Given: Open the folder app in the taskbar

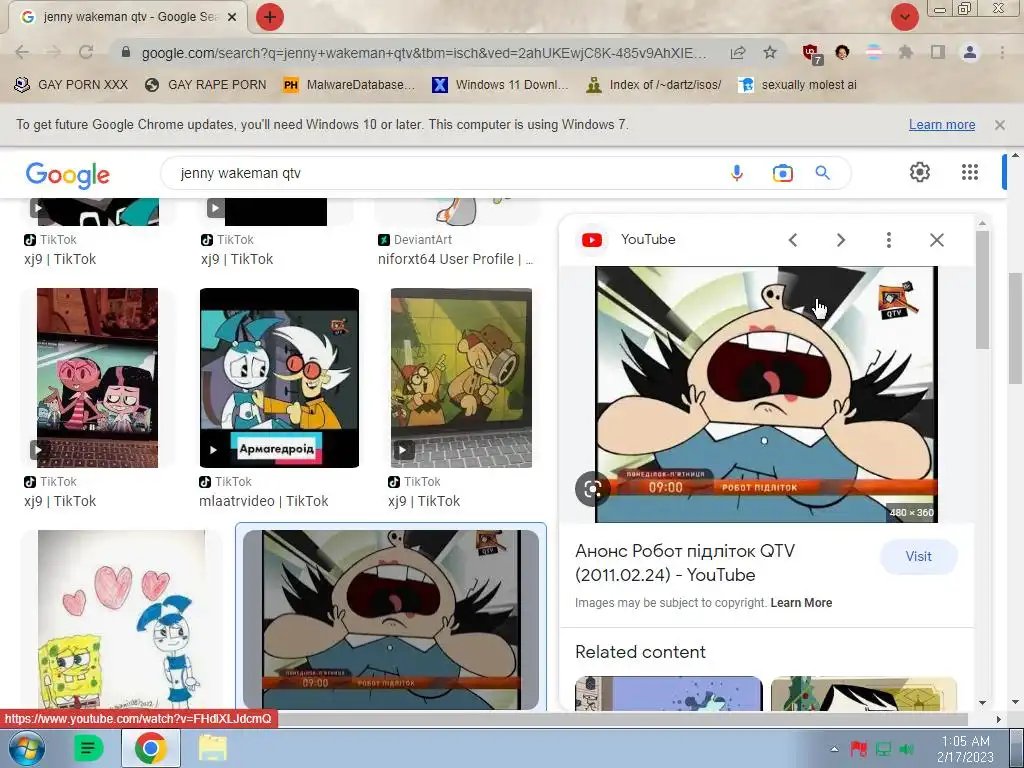Looking at the screenshot, I should tap(212, 748).
